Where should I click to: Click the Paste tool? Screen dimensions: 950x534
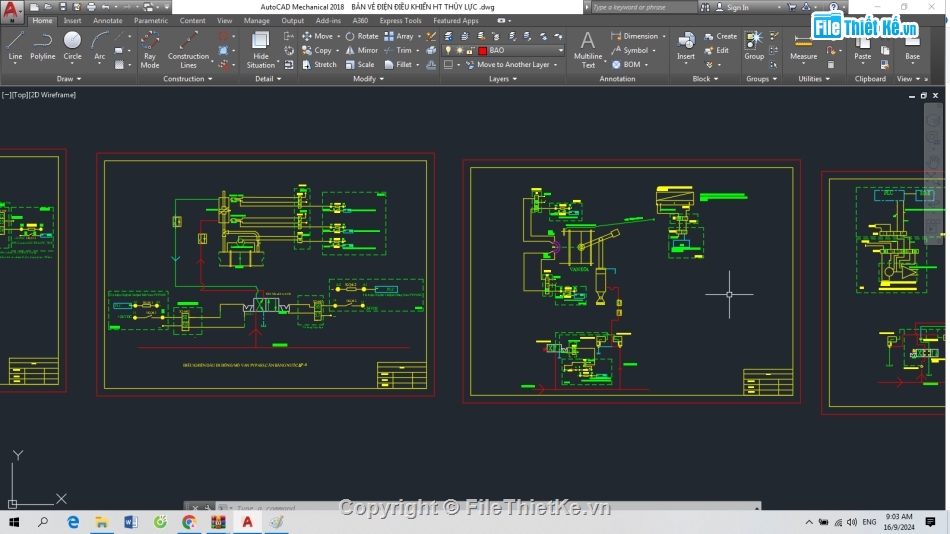(x=862, y=47)
